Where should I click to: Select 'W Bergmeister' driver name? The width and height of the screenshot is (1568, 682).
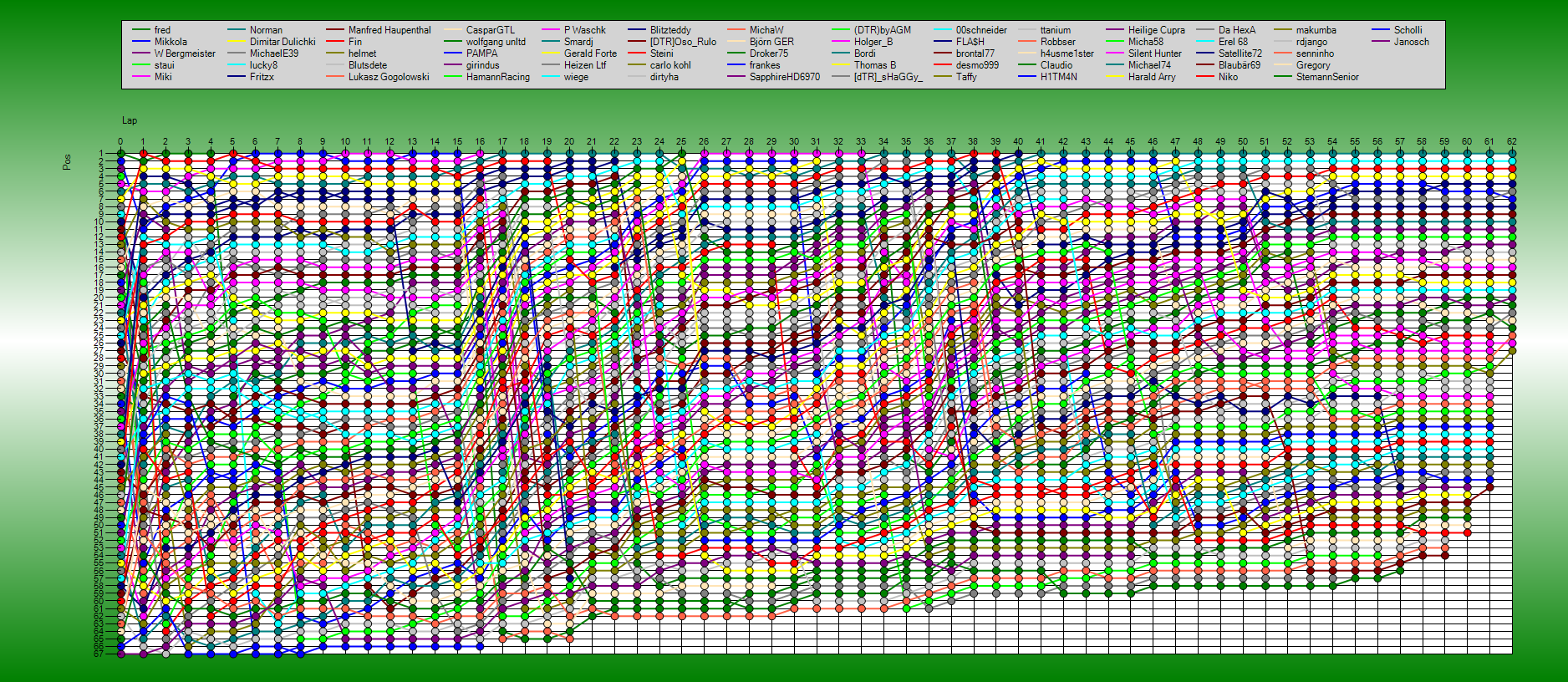[x=185, y=53]
